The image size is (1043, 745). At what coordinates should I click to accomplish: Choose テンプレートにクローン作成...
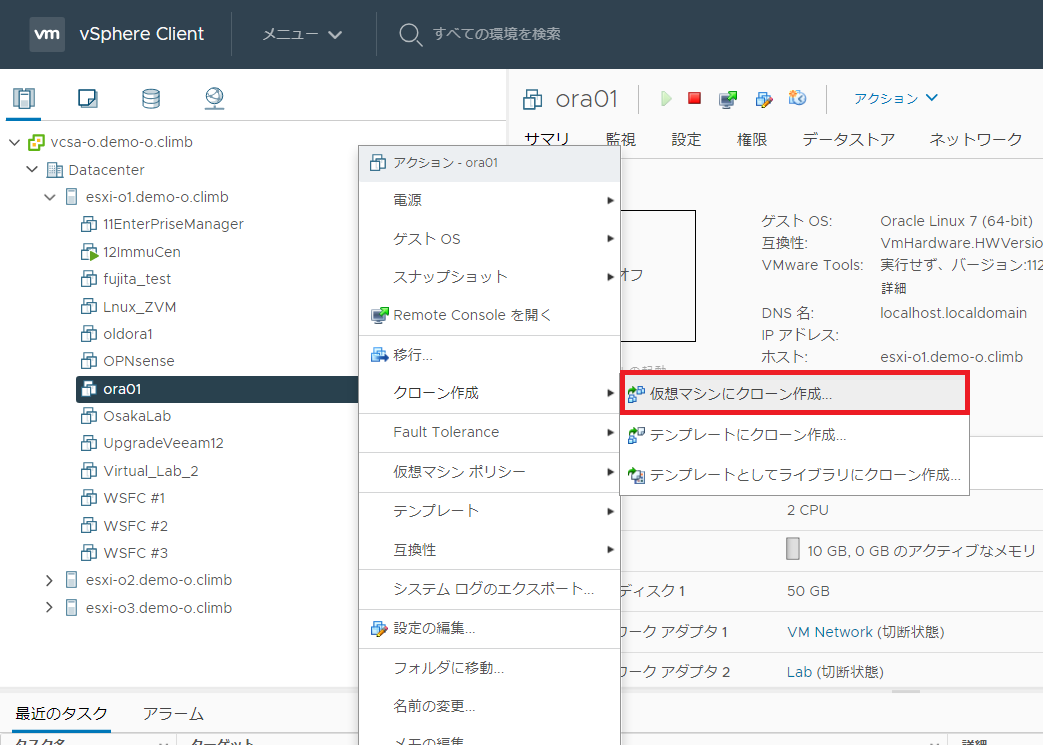(794, 435)
